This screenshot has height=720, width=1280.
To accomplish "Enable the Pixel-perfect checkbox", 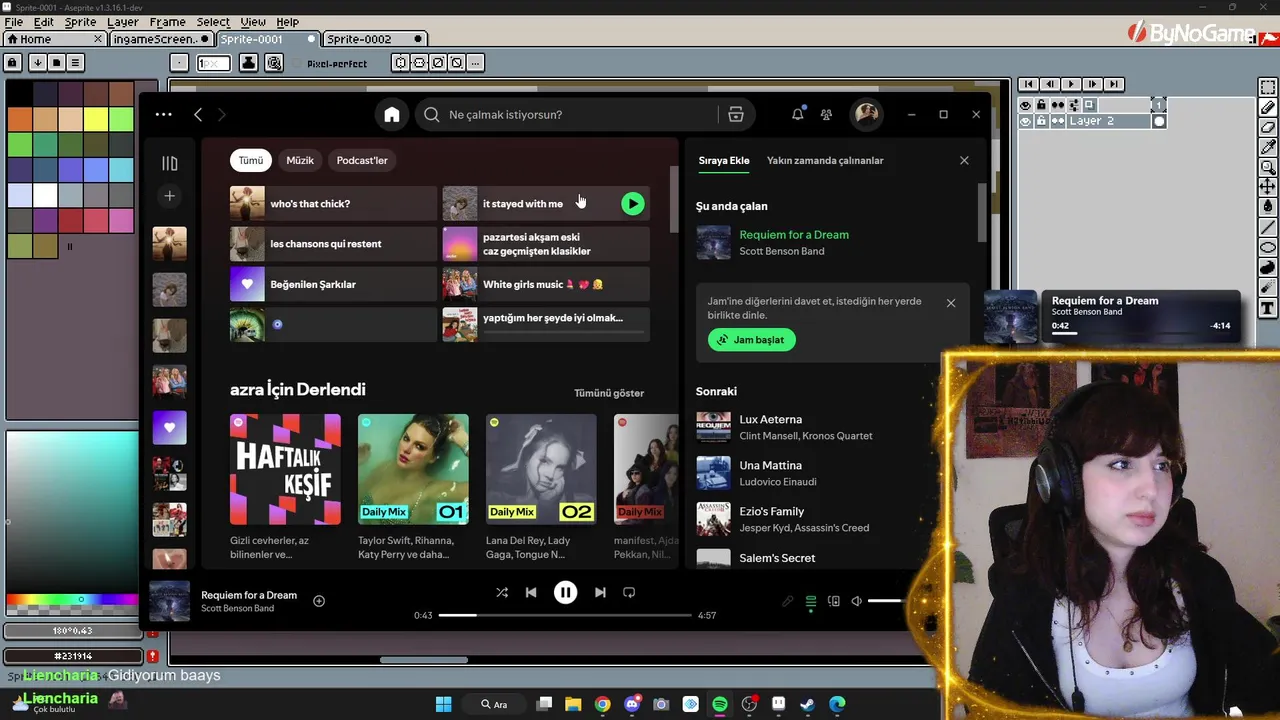I will click(297, 63).
